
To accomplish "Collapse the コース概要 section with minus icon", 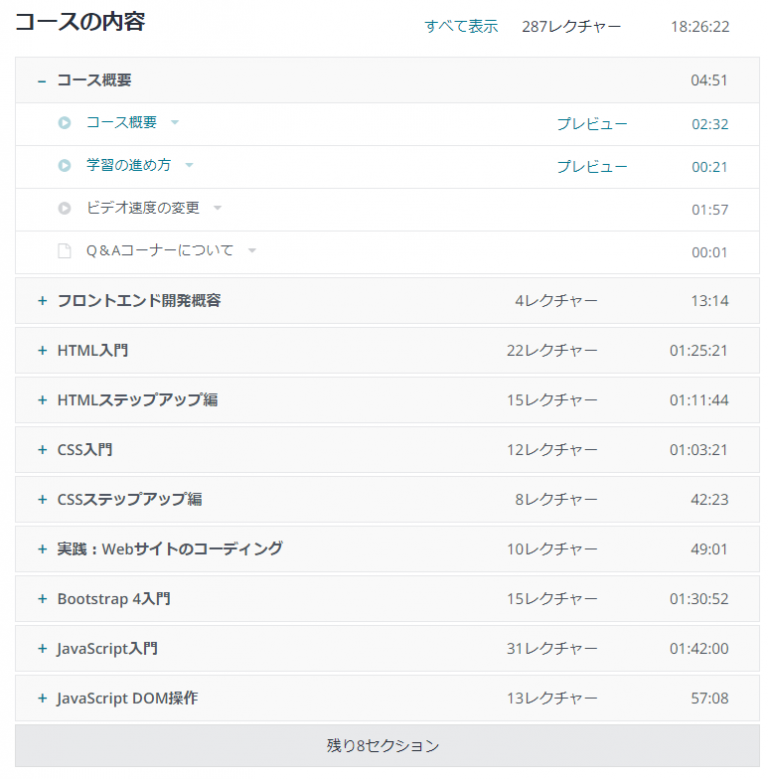I will 42,81.
